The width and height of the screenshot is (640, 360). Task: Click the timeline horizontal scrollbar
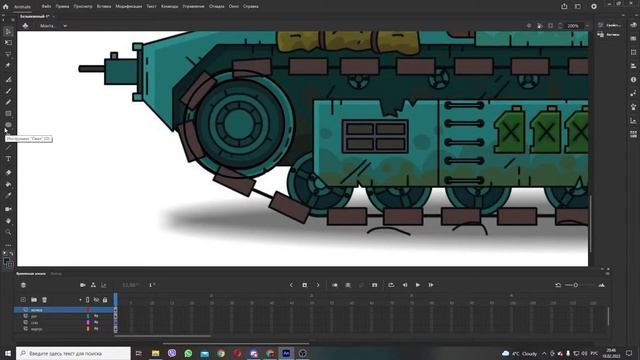click(163, 336)
